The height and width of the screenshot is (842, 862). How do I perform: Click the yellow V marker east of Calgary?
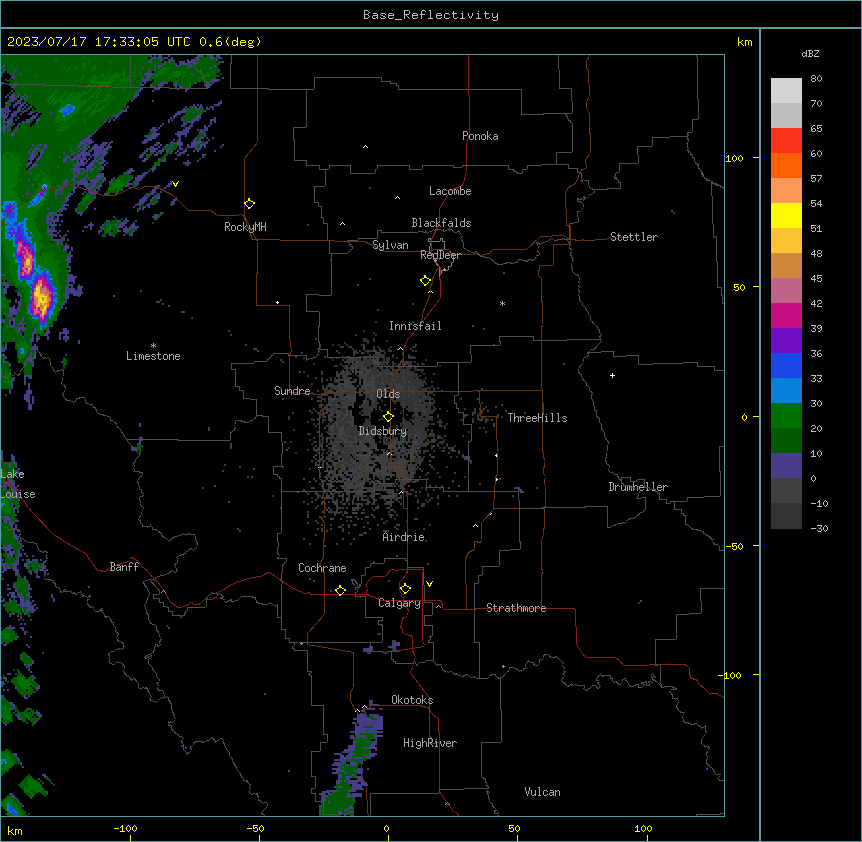(429, 584)
